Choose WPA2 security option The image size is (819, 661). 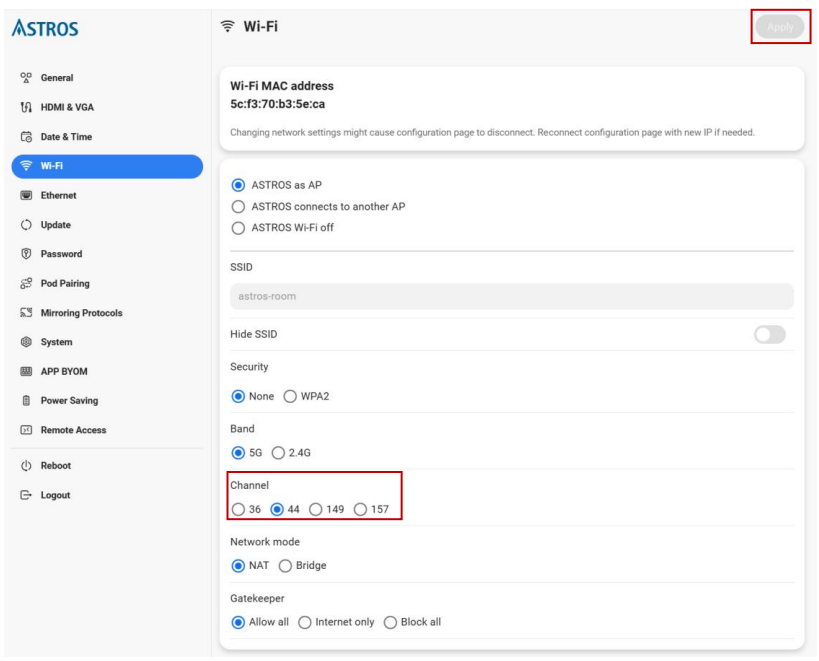click(290, 396)
